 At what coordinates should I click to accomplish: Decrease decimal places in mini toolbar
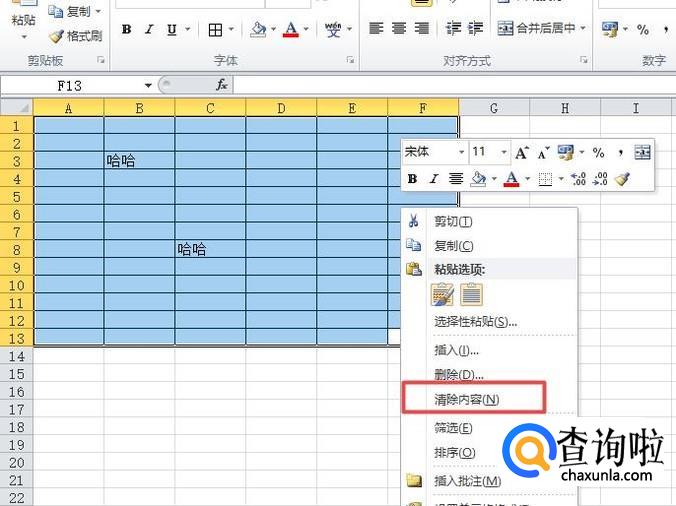tap(600, 179)
